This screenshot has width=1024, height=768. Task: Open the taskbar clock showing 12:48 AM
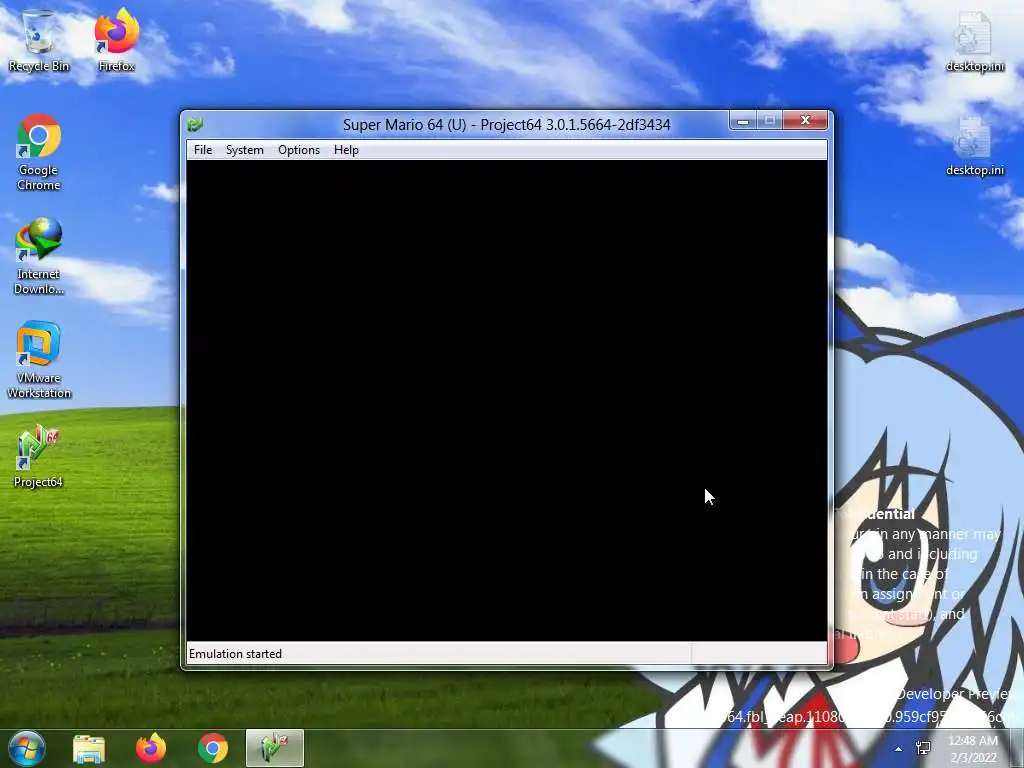pyautogui.click(x=973, y=748)
